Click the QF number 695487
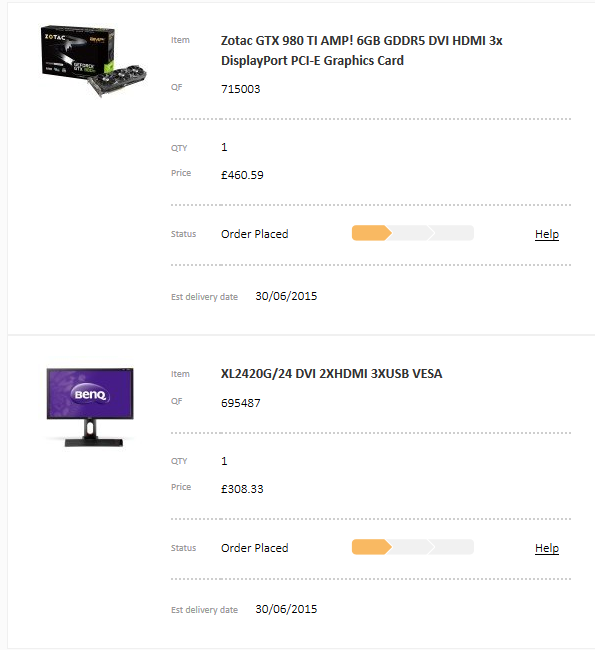 pos(240,403)
